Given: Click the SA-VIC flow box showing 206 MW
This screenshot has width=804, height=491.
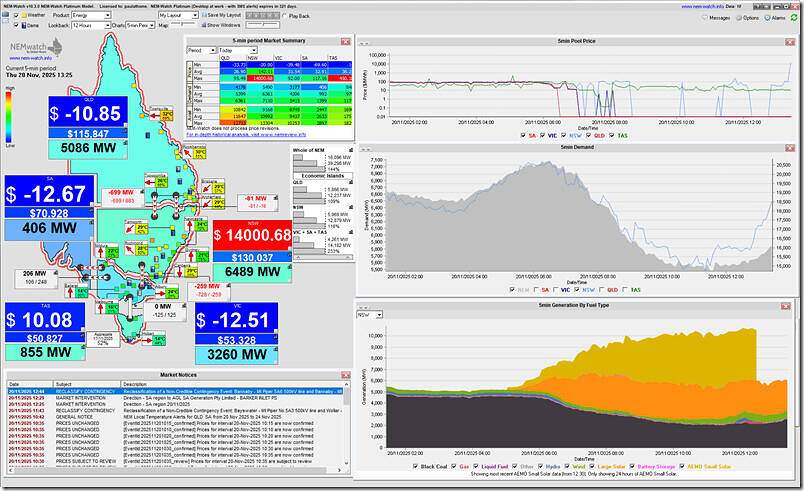Looking at the screenshot, I should pos(35,277).
